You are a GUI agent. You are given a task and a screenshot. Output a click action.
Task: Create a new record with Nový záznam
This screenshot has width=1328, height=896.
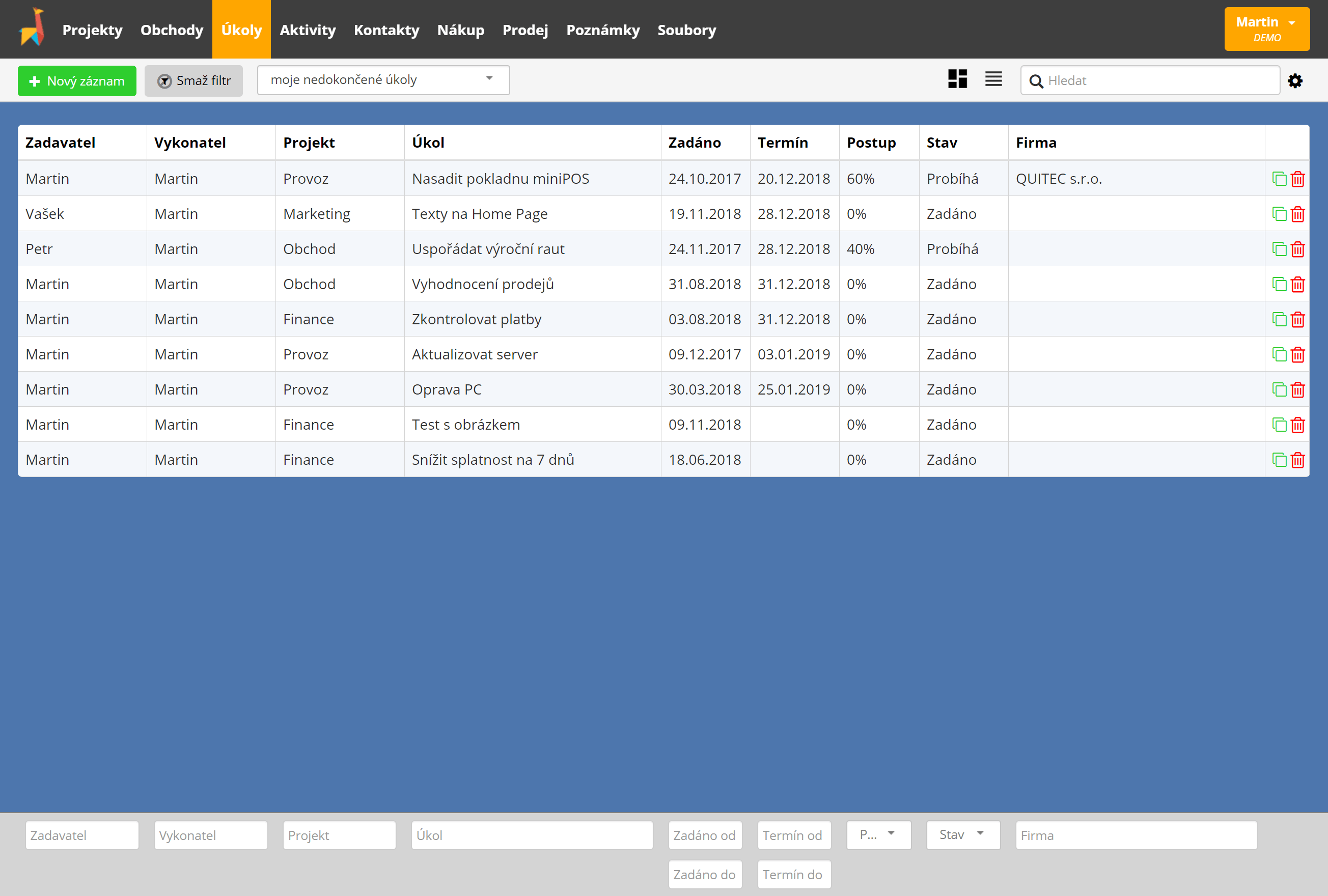click(x=77, y=80)
